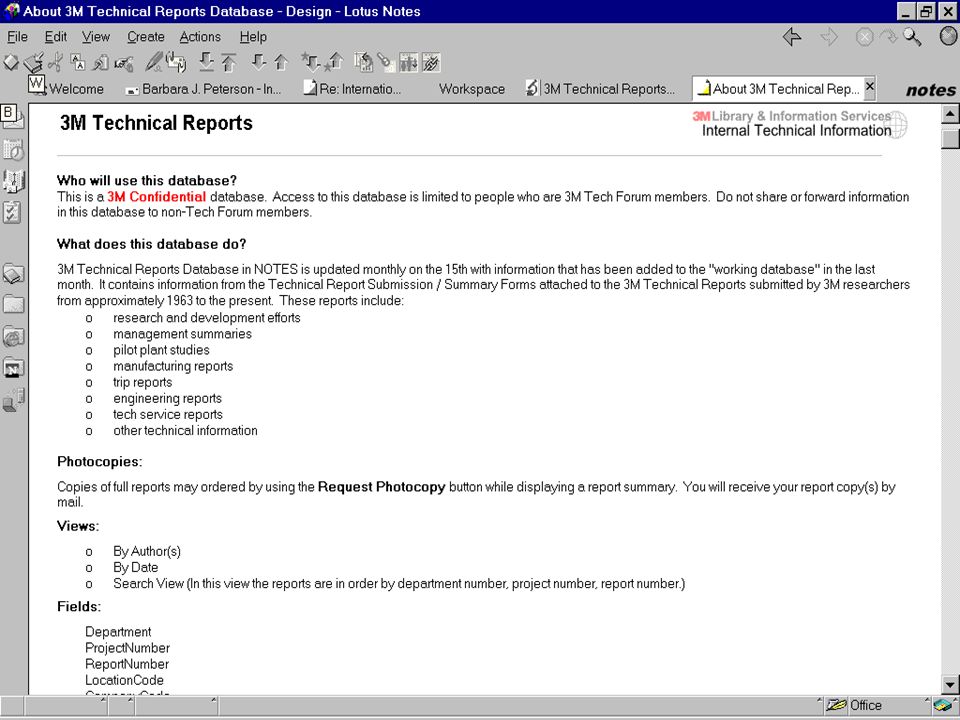Open the Edit menu
Viewport: 960px width, 720px height.
coord(56,37)
